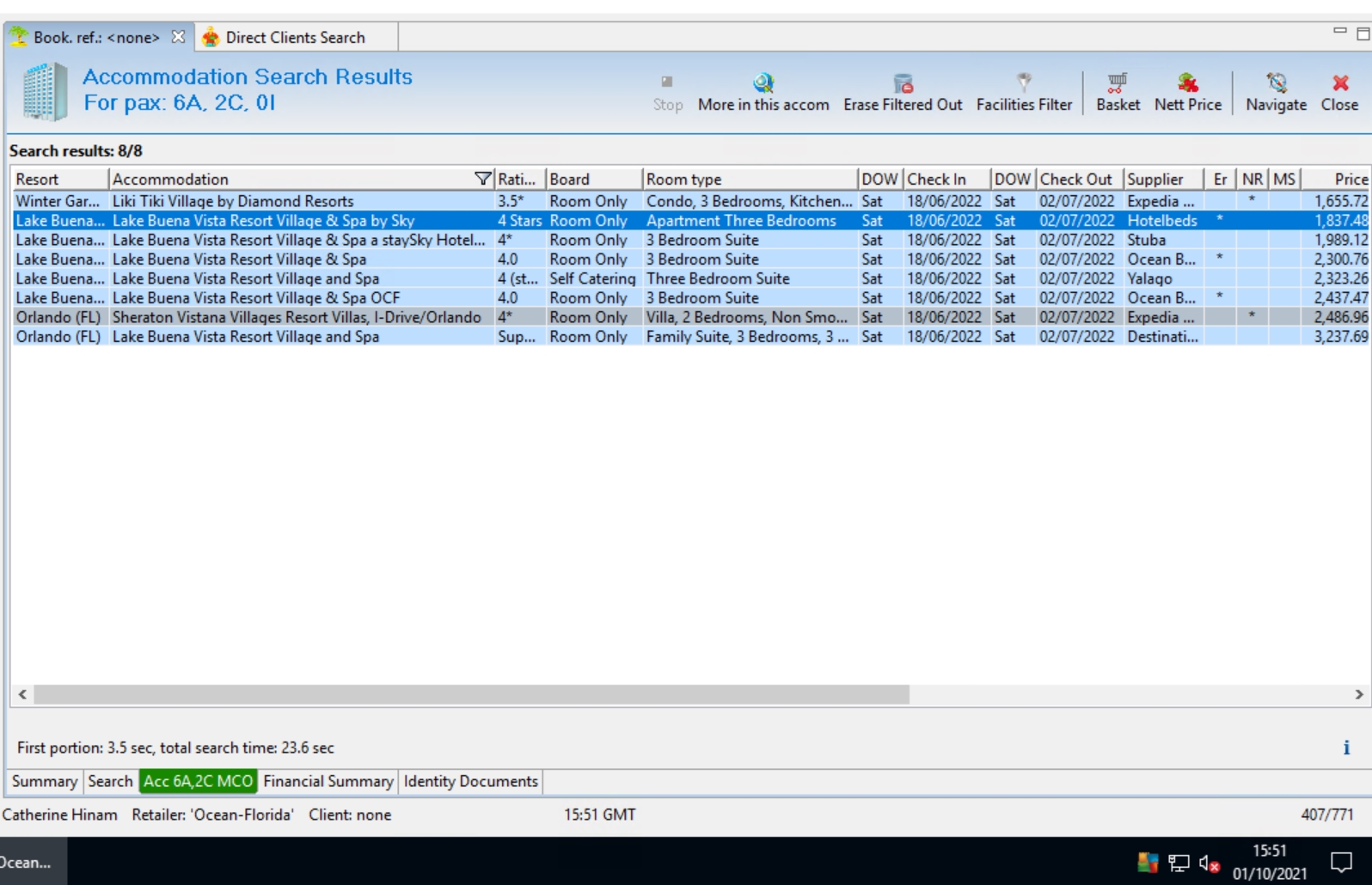Click the scroll left arrow

point(22,694)
